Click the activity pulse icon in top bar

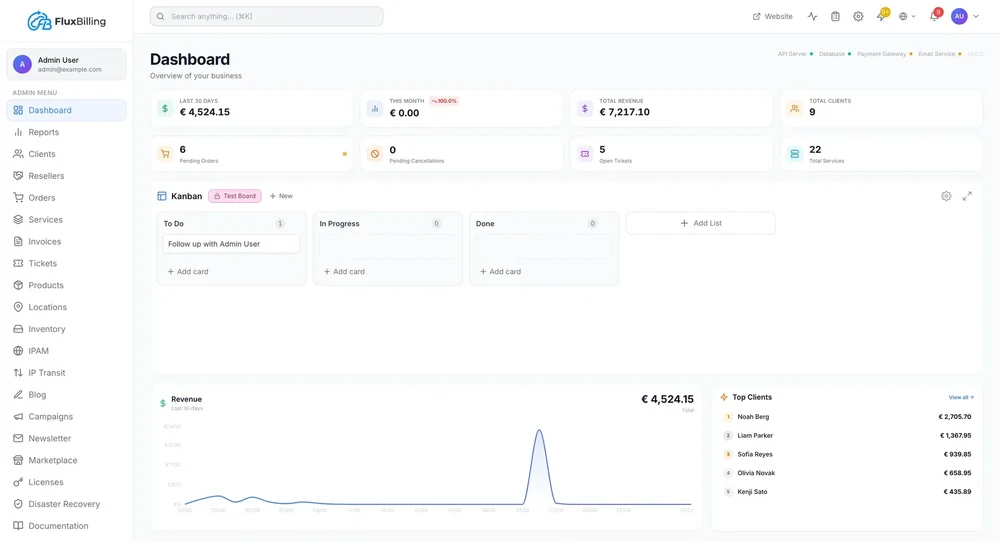[x=812, y=17]
